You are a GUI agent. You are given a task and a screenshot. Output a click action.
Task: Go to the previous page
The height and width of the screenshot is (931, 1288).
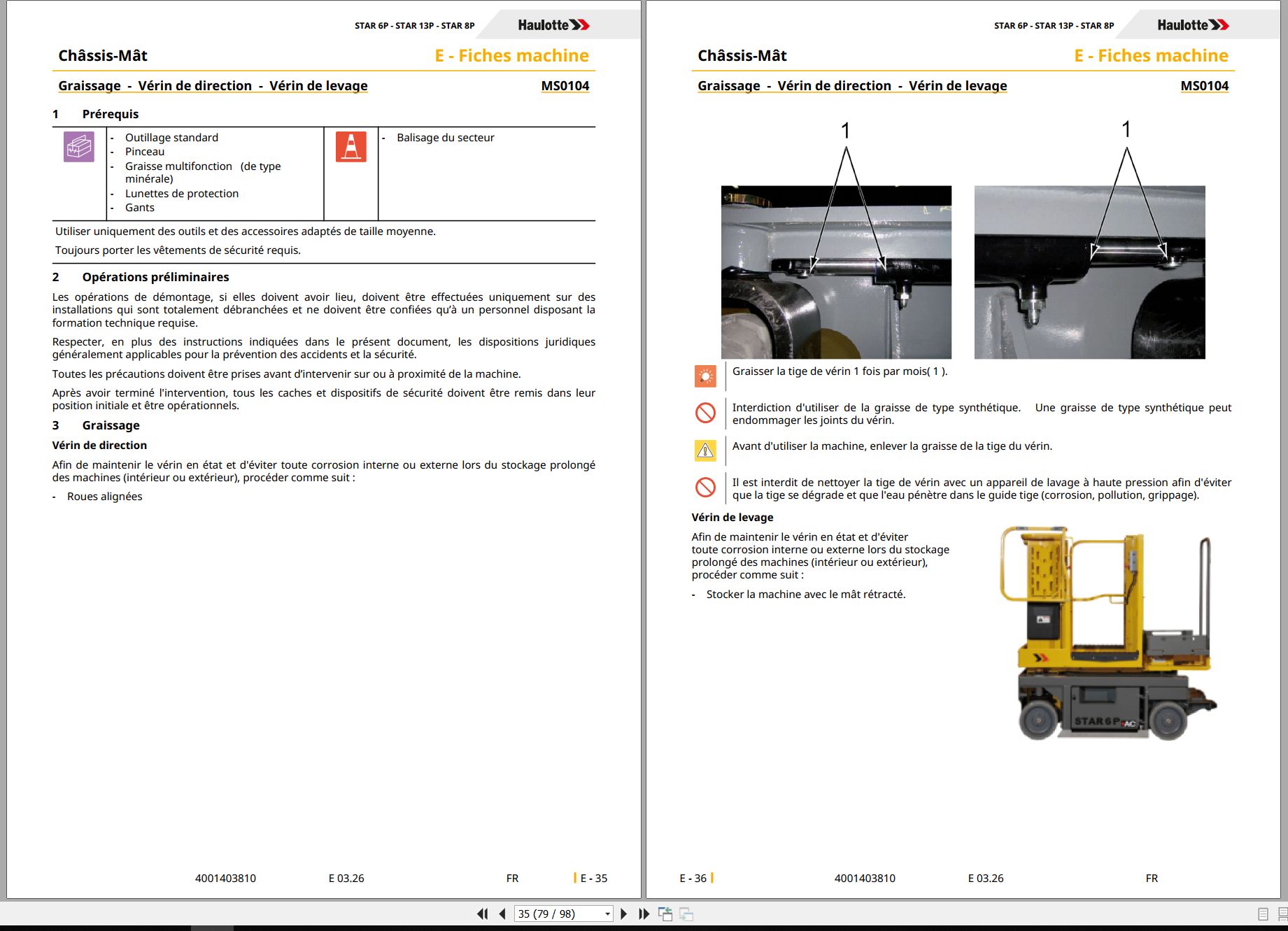click(502, 914)
